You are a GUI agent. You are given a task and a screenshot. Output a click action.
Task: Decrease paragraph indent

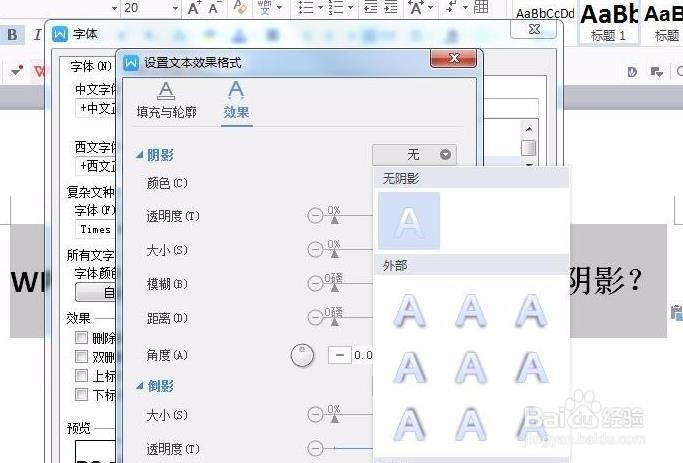point(371,7)
